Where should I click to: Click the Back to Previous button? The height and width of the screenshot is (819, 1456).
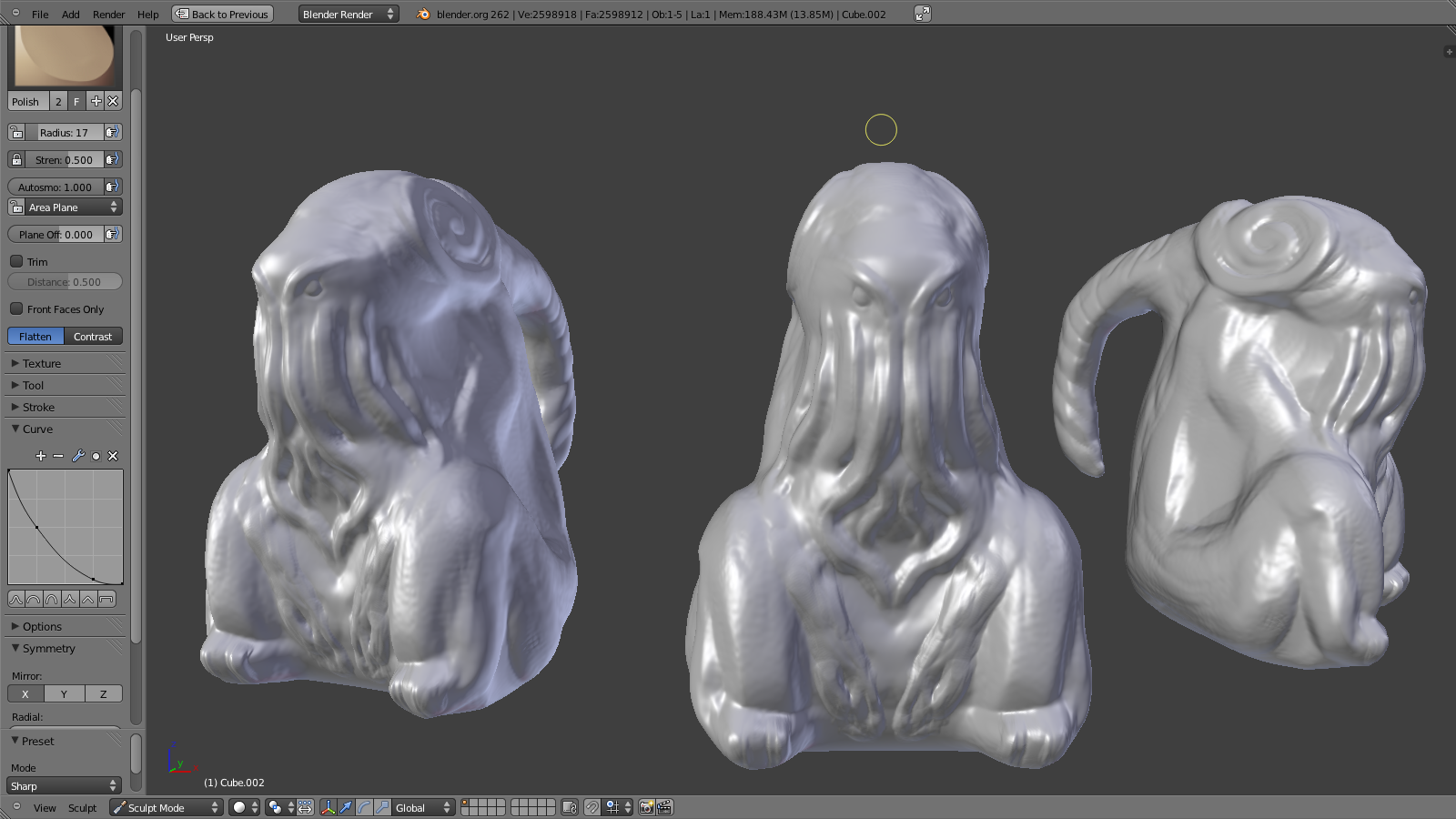(223, 14)
